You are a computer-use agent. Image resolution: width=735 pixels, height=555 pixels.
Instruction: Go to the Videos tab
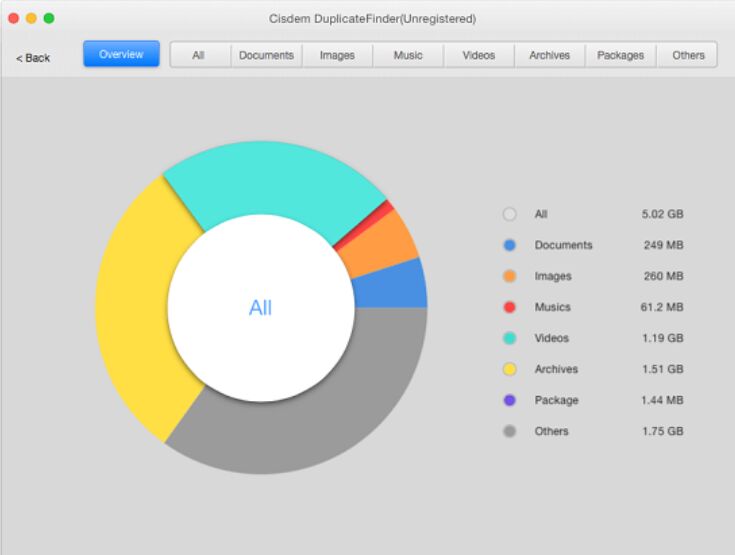pyautogui.click(x=479, y=55)
